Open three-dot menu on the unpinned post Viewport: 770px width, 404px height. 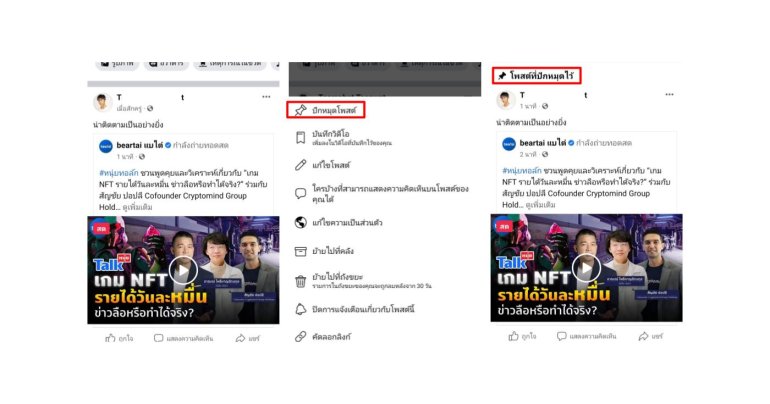tap(266, 97)
